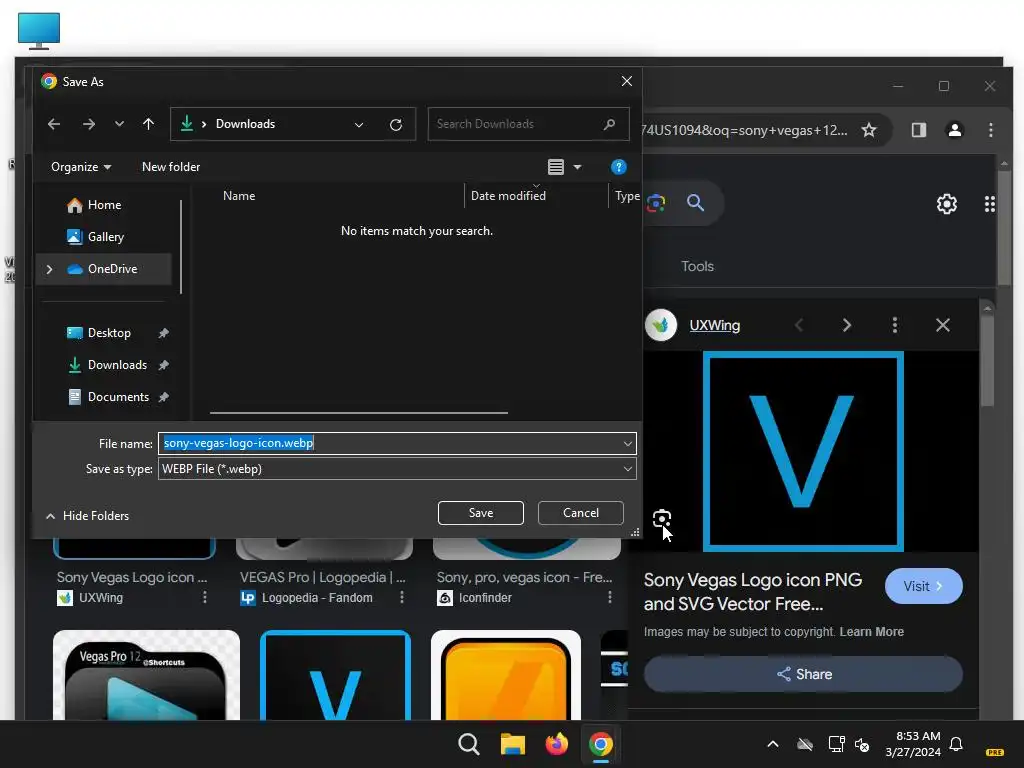Open Windows taskbar Search
This screenshot has width=1024, height=768.
[x=469, y=744]
